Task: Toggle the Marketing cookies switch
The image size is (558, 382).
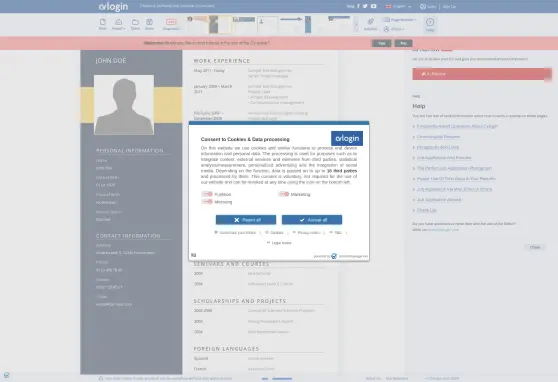Action: pos(284,194)
